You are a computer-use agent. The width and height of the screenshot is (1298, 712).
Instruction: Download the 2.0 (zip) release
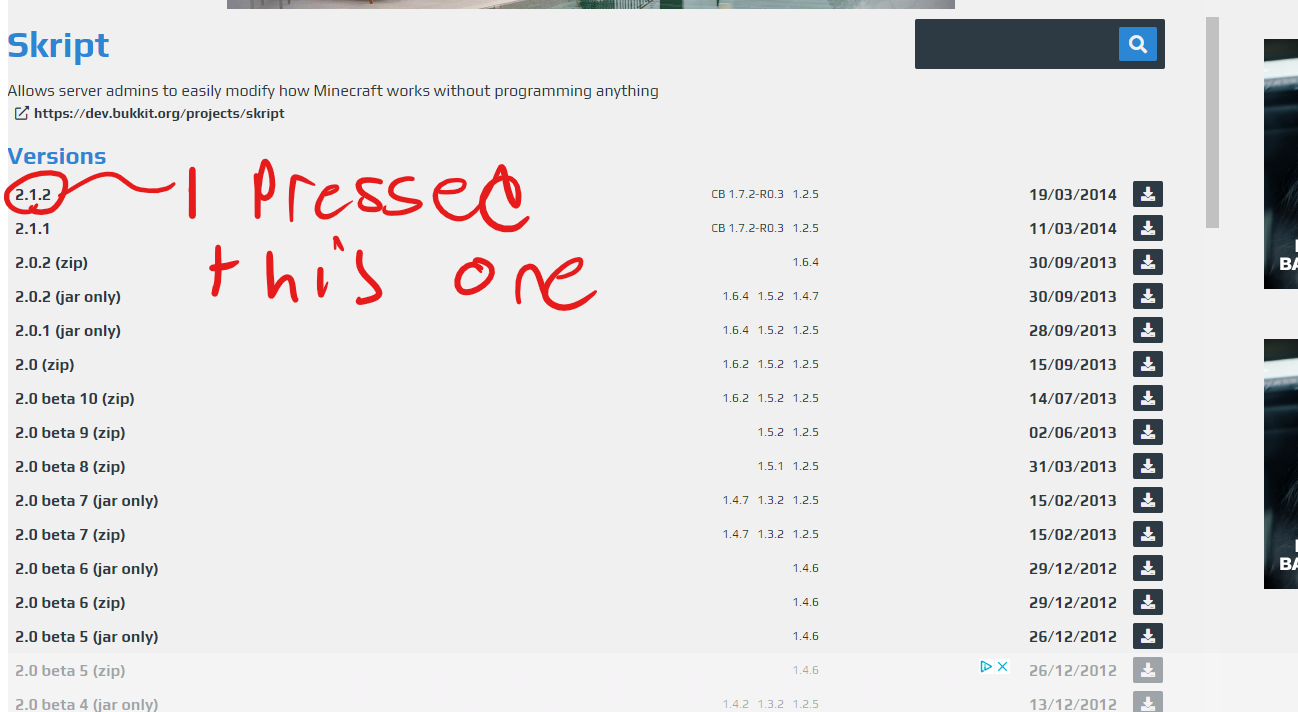pyautogui.click(x=1148, y=364)
